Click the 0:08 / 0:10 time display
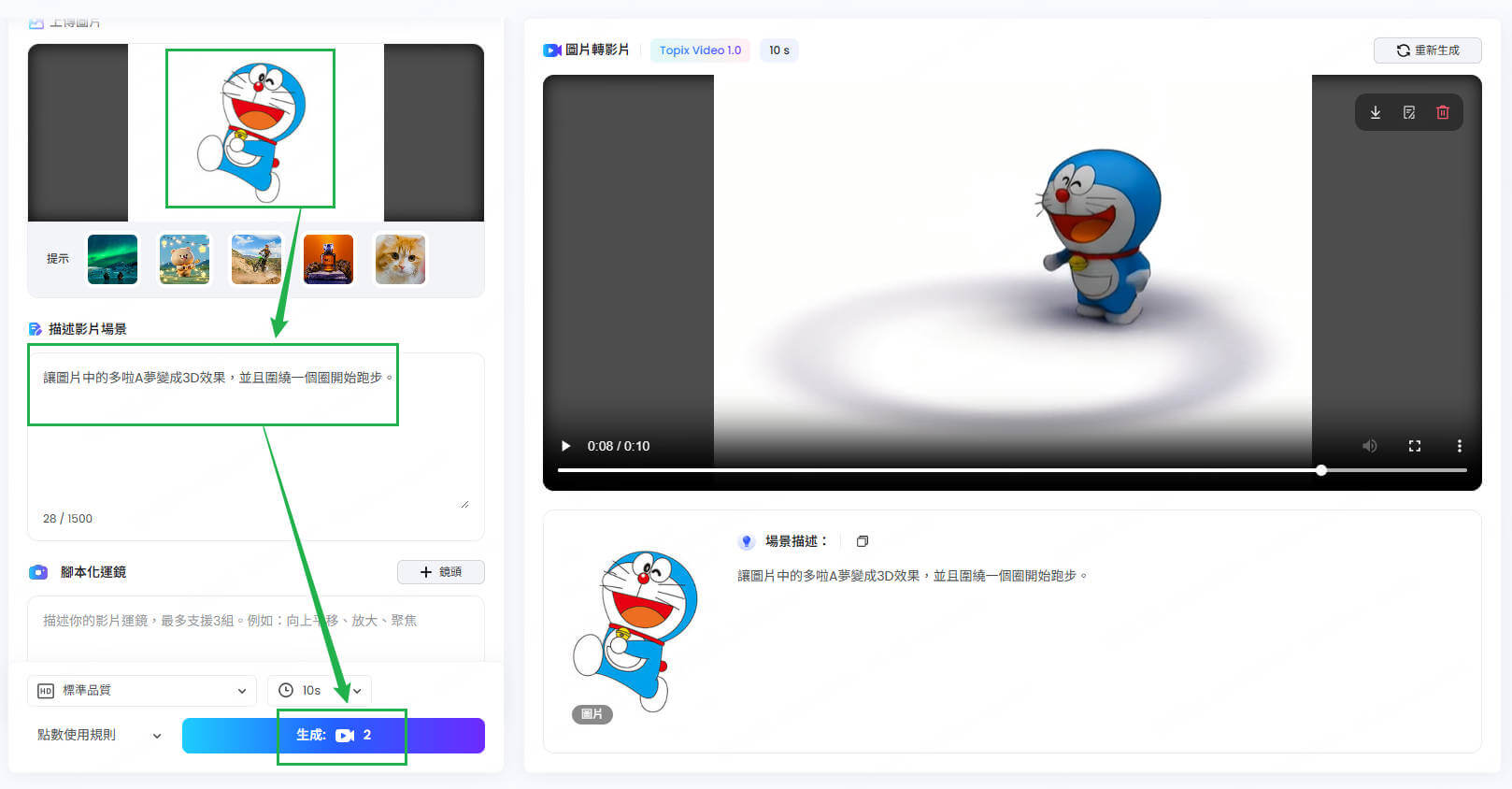The height and width of the screenshot is (789, 1512). pyautogui.click(x=619, y=446)
